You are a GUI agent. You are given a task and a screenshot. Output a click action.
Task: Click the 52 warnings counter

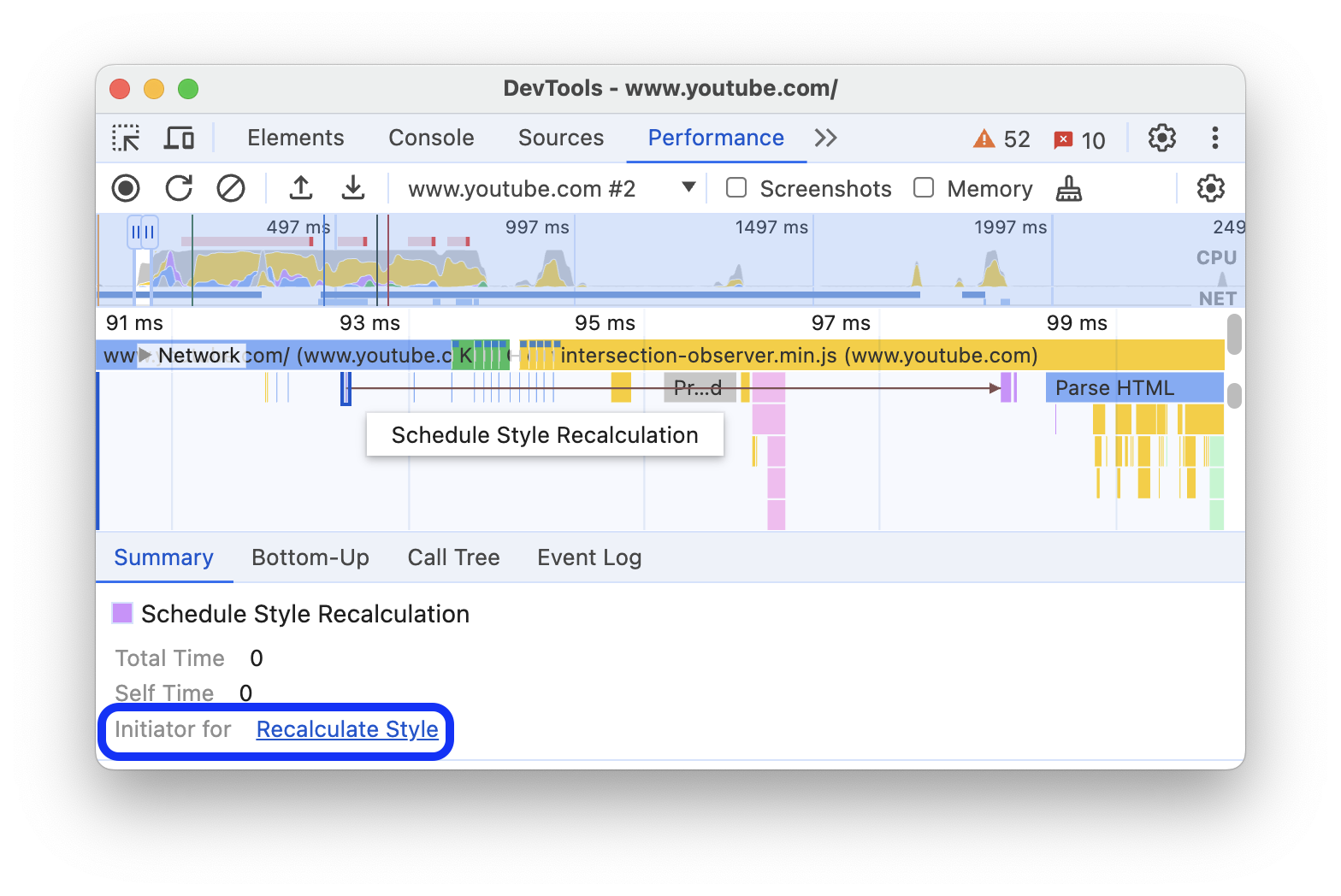point(1002,139)
